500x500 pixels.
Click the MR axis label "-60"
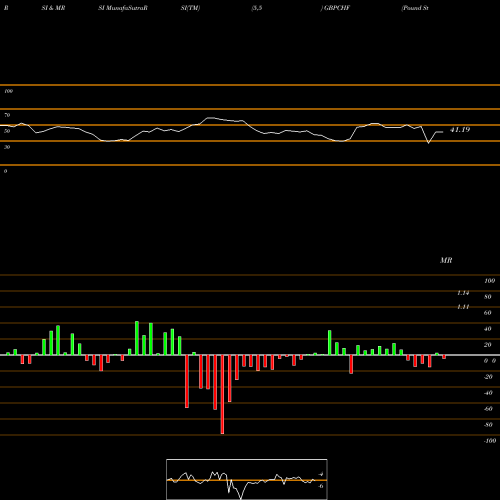point(488,409)
